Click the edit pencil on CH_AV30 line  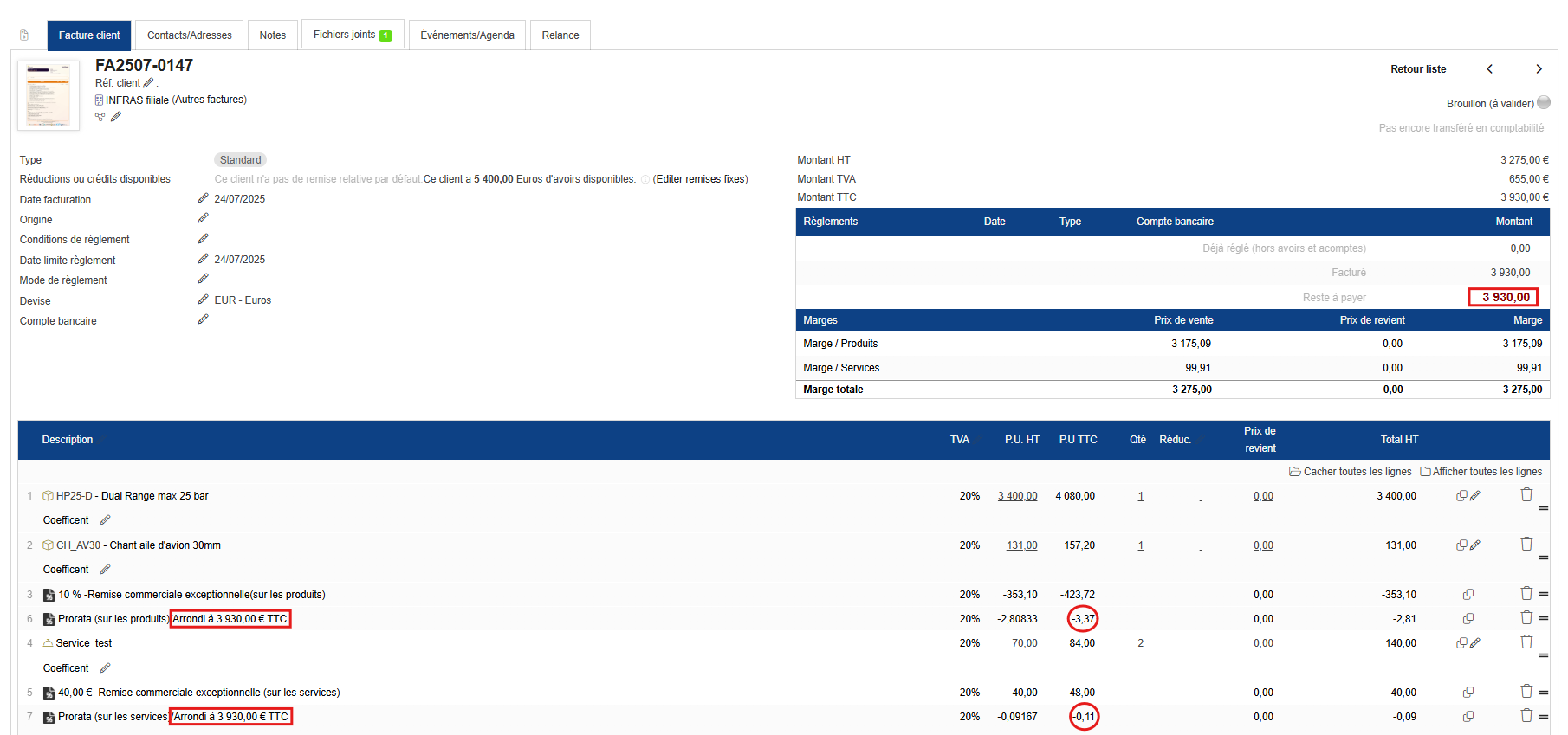[1475, 545]
